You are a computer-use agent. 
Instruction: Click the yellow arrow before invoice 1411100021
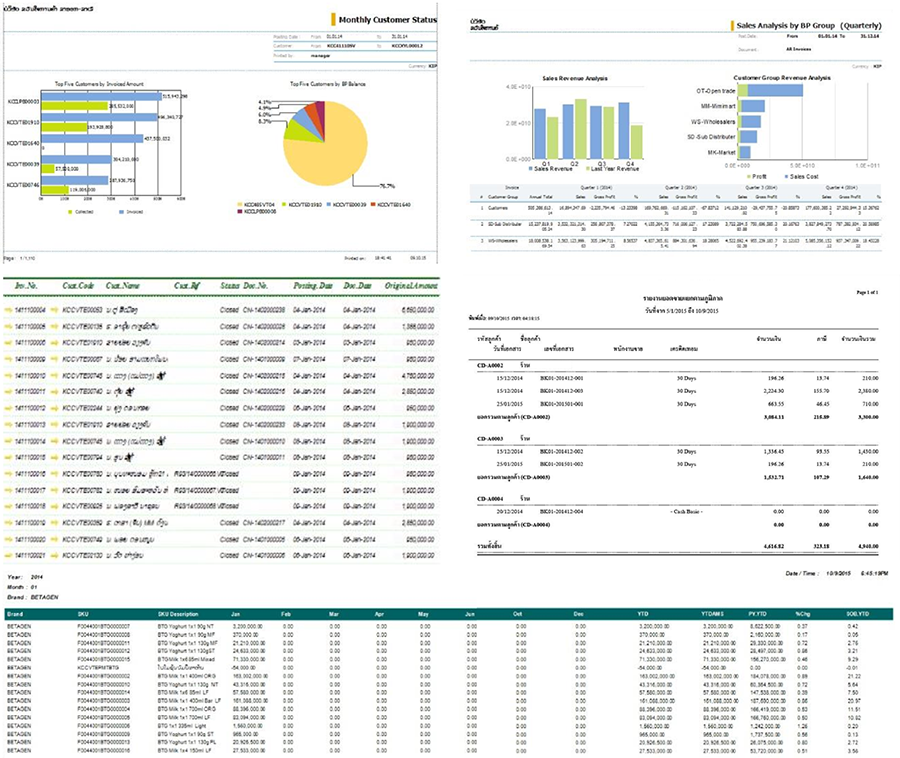click(x=8, y=555)
